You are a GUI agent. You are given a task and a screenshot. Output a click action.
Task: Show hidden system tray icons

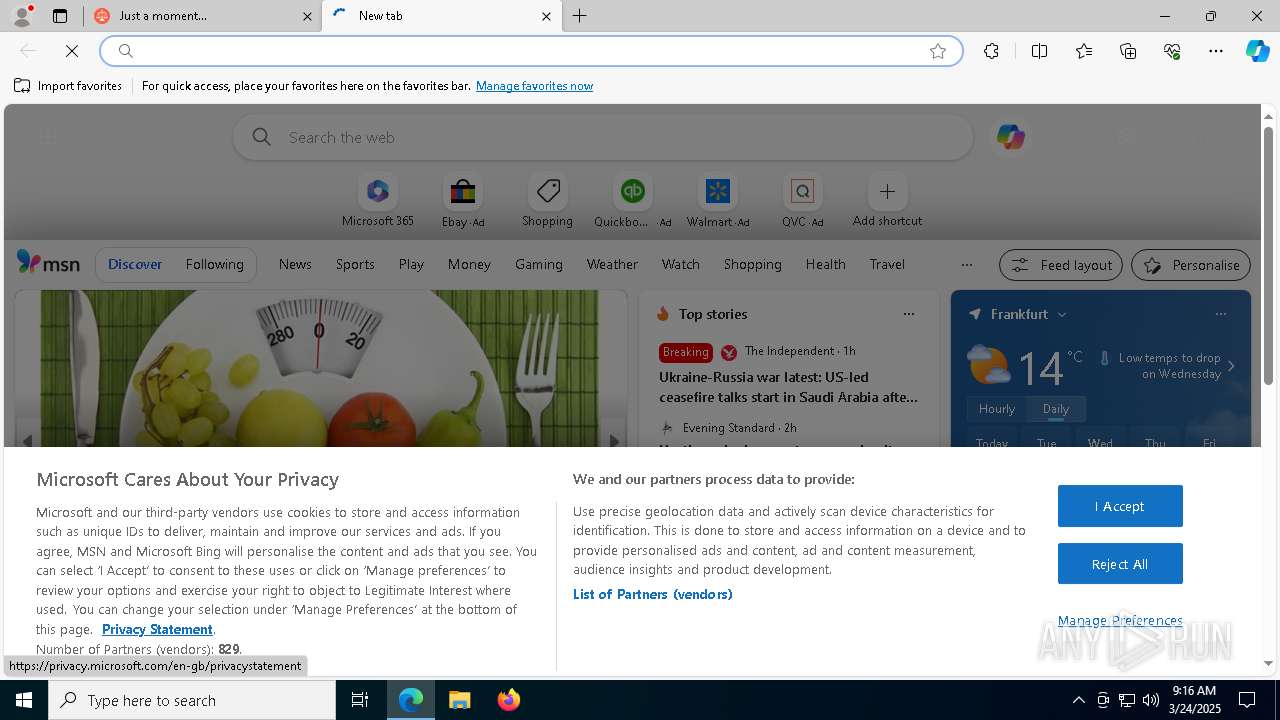pyautogui.click(x=1078, y=700)
